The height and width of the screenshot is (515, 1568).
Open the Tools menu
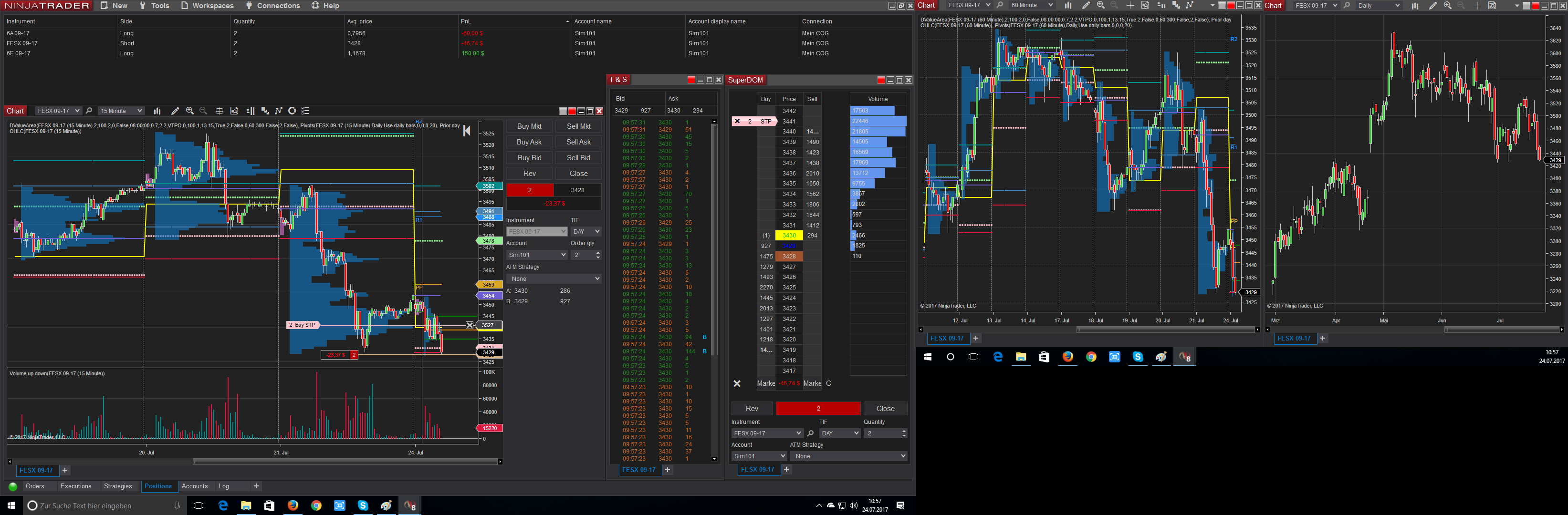154,5
